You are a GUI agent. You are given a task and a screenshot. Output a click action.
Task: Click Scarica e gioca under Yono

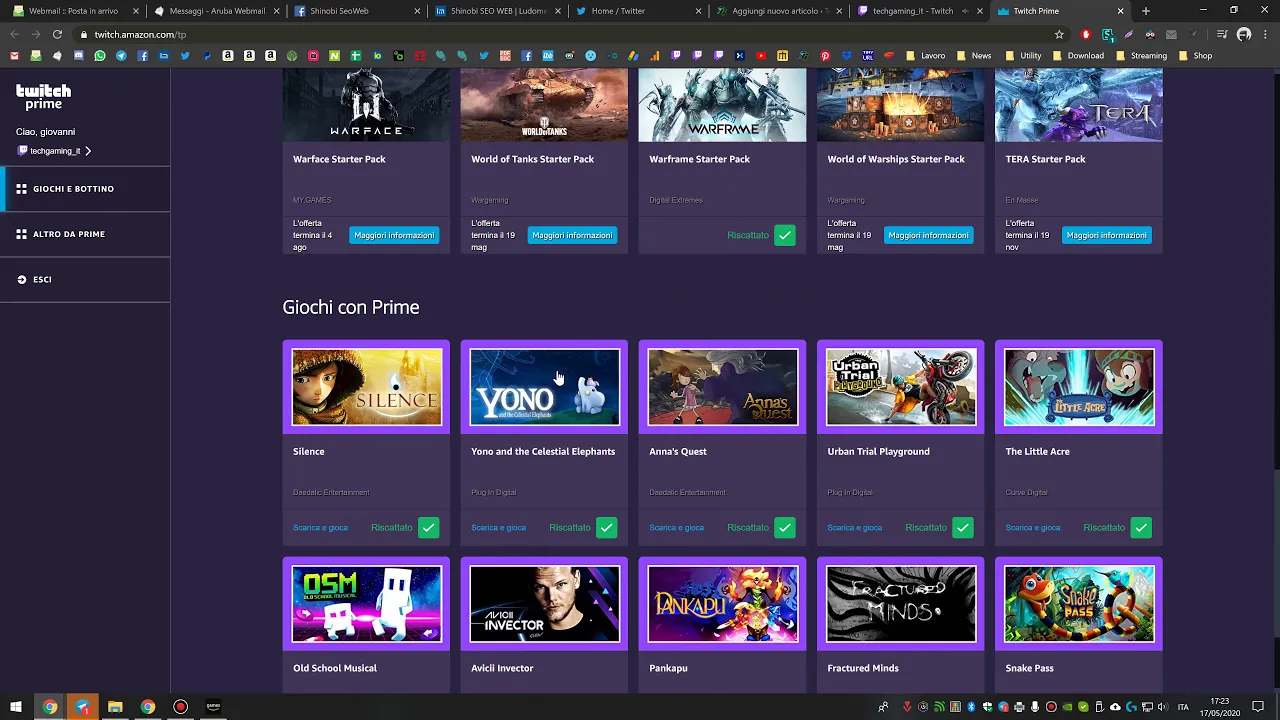[x=498, y=528]
